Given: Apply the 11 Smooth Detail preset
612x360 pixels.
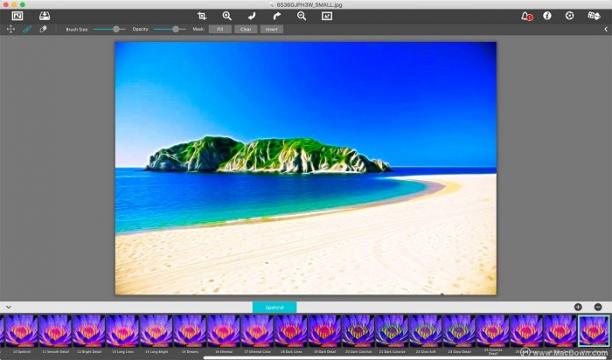Looking at the screenshot, I should [55, 331].
